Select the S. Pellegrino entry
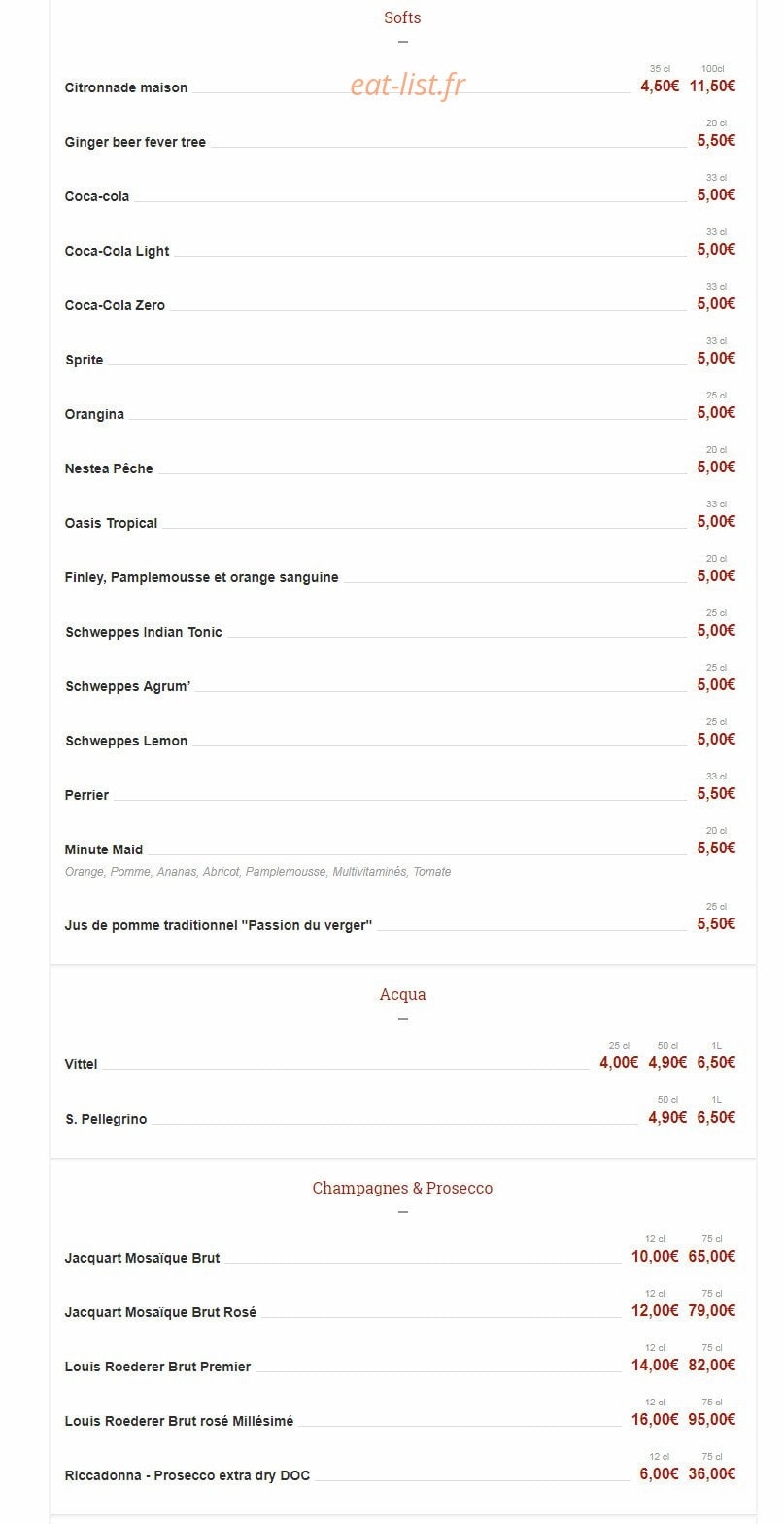 (x=106, y=1119)
